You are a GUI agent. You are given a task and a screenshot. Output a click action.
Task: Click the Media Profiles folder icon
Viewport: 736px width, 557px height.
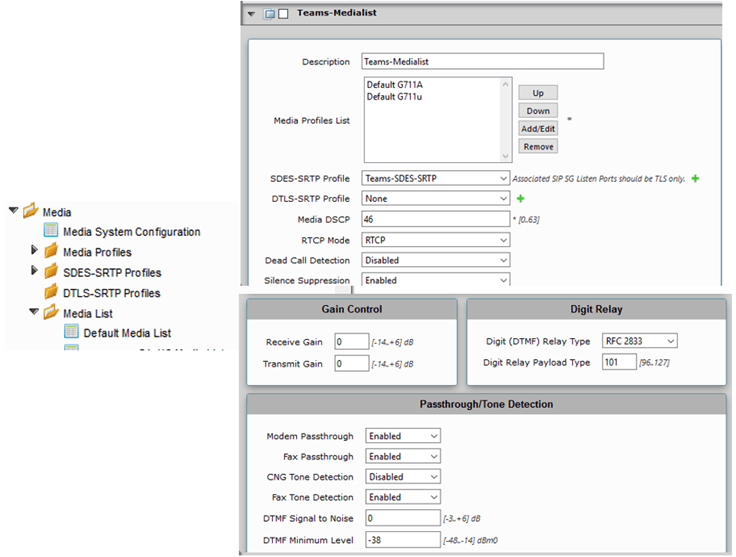point(52,252)
